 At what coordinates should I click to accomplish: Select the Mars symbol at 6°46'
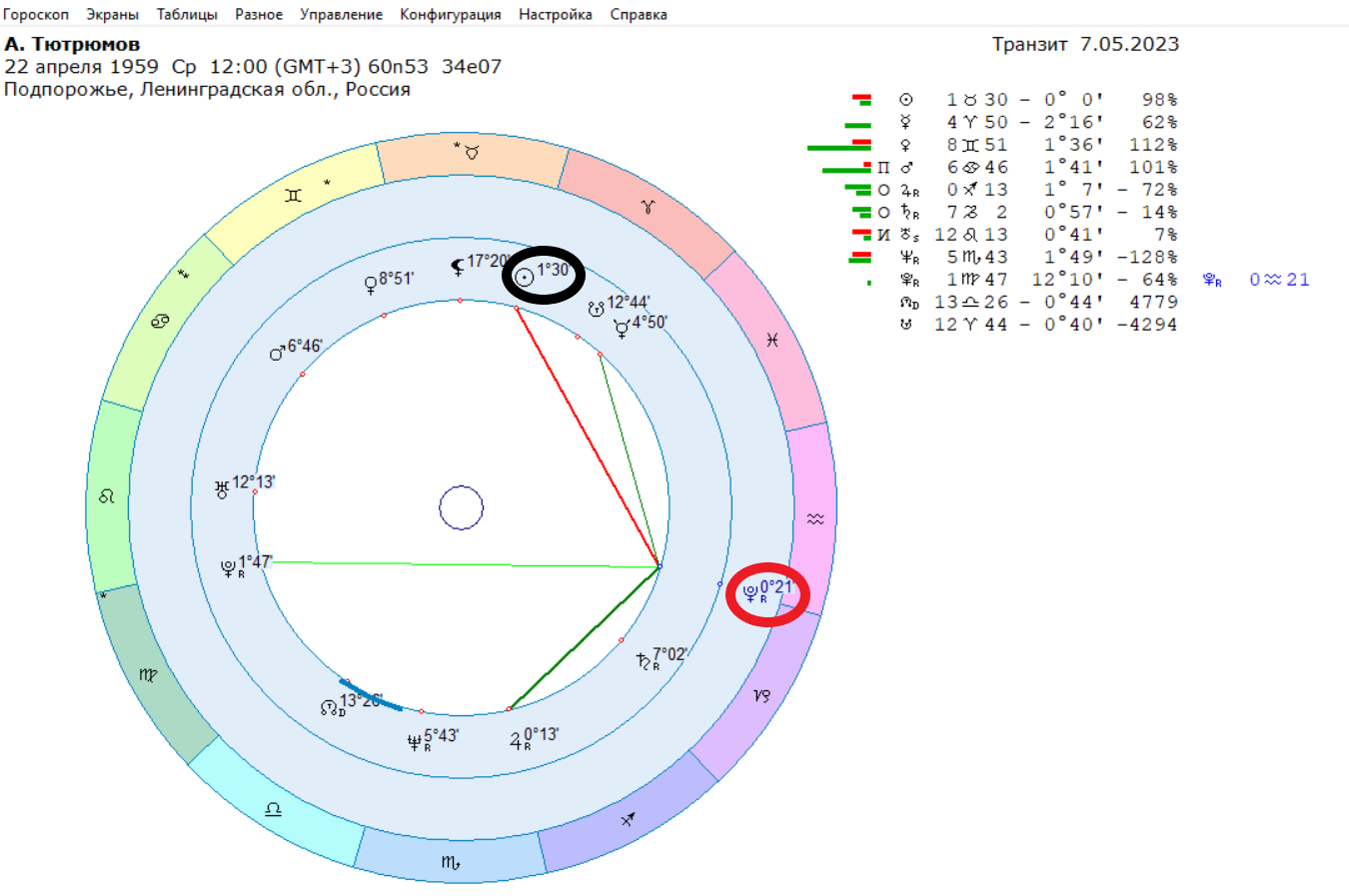coord(278,352)
